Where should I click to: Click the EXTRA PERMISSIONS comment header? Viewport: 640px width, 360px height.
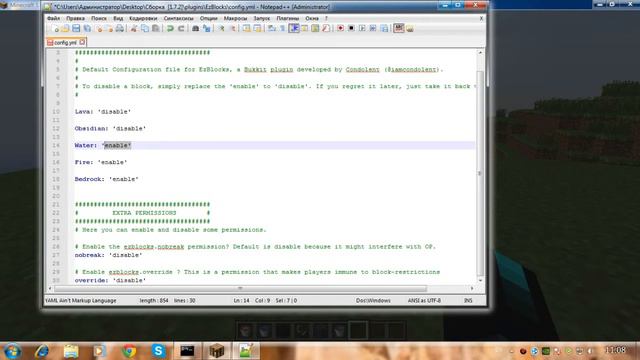(x=144, y=213)
